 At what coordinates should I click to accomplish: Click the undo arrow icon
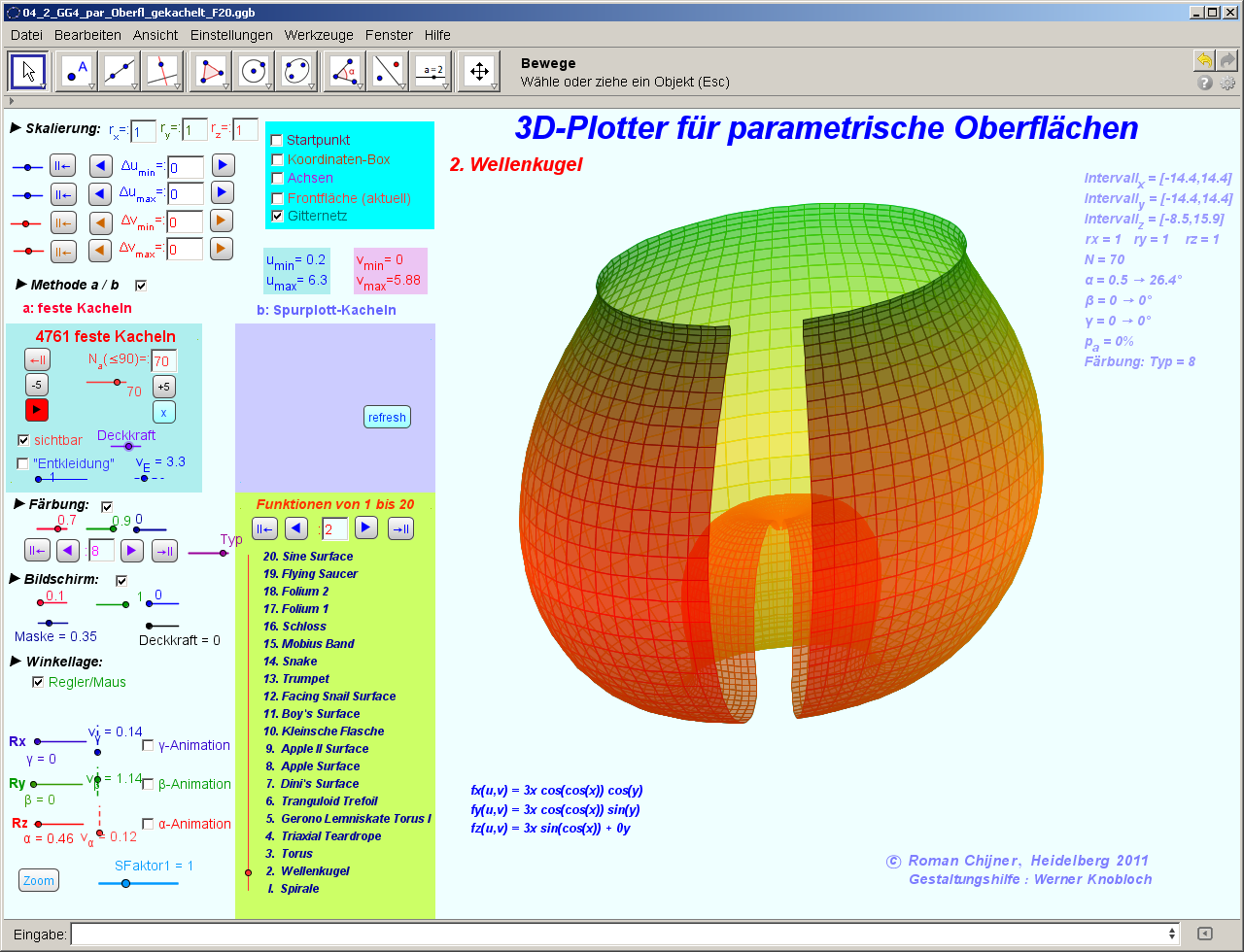click(1204, 60)
